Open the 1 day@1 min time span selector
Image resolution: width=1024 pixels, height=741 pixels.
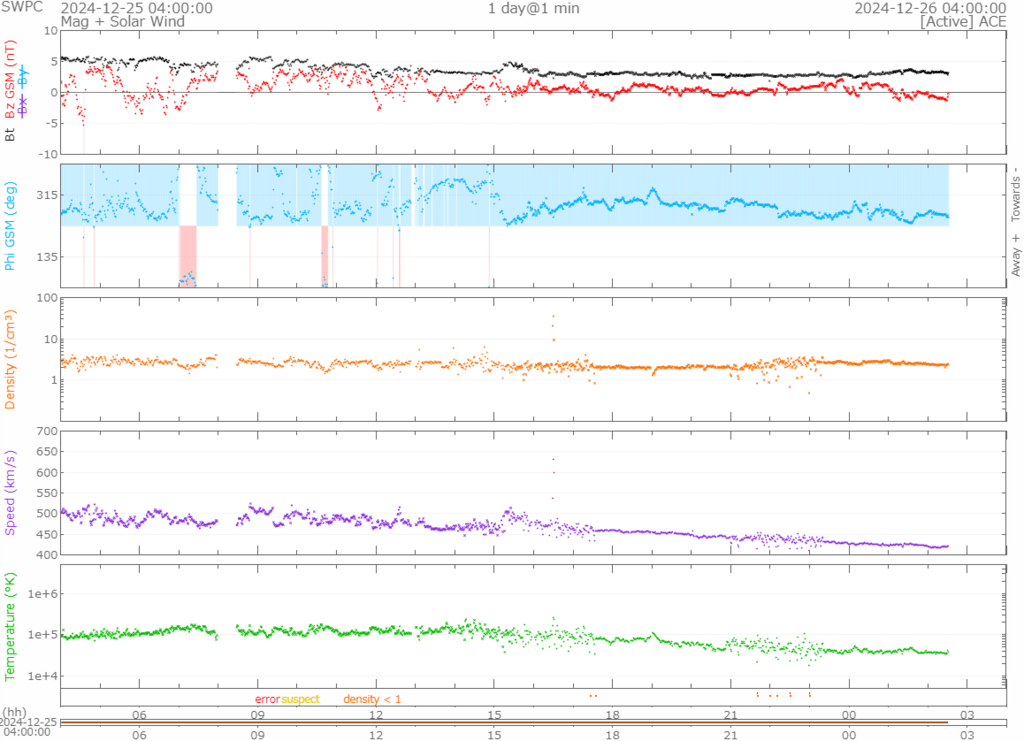pos(533,9)
